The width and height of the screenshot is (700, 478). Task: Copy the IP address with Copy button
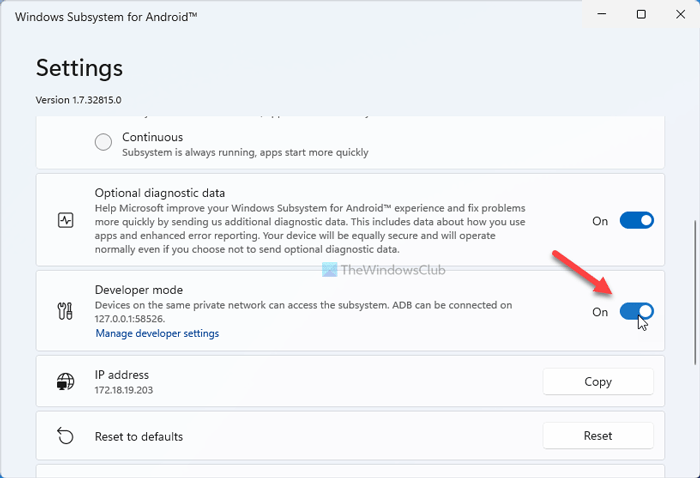pyautogui.click(x=597, y=381)
